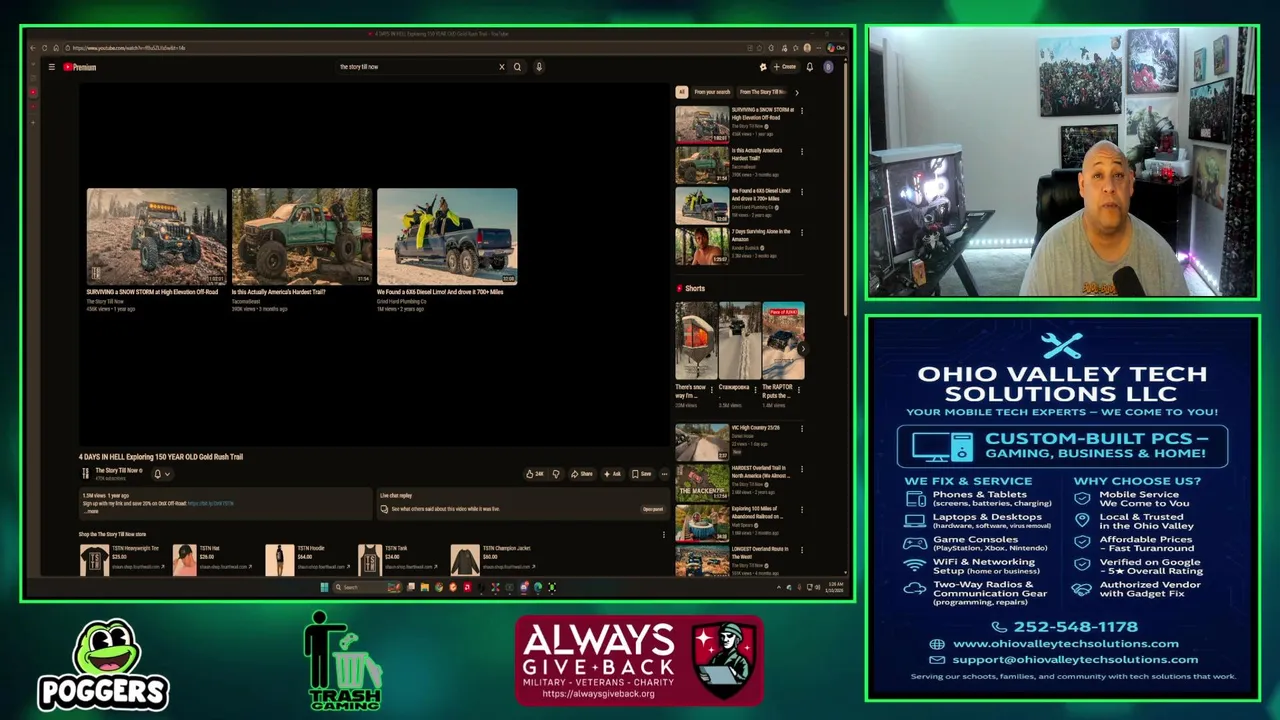The width and height of the screenshot is (1280, 720).
Task: Open the Short 'The RAPTOR R puts the...'
Action: pos(783,341)
